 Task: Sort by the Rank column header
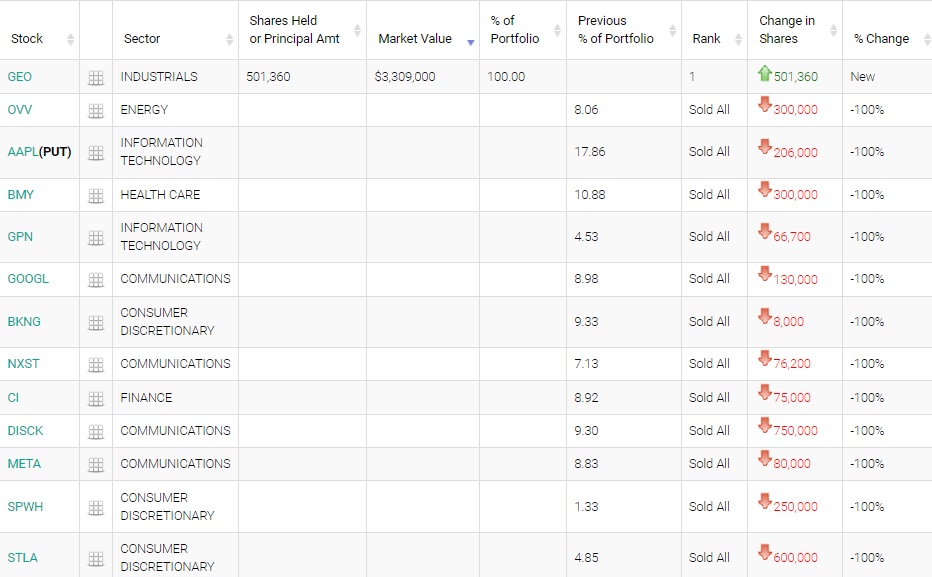pos(706,39)
